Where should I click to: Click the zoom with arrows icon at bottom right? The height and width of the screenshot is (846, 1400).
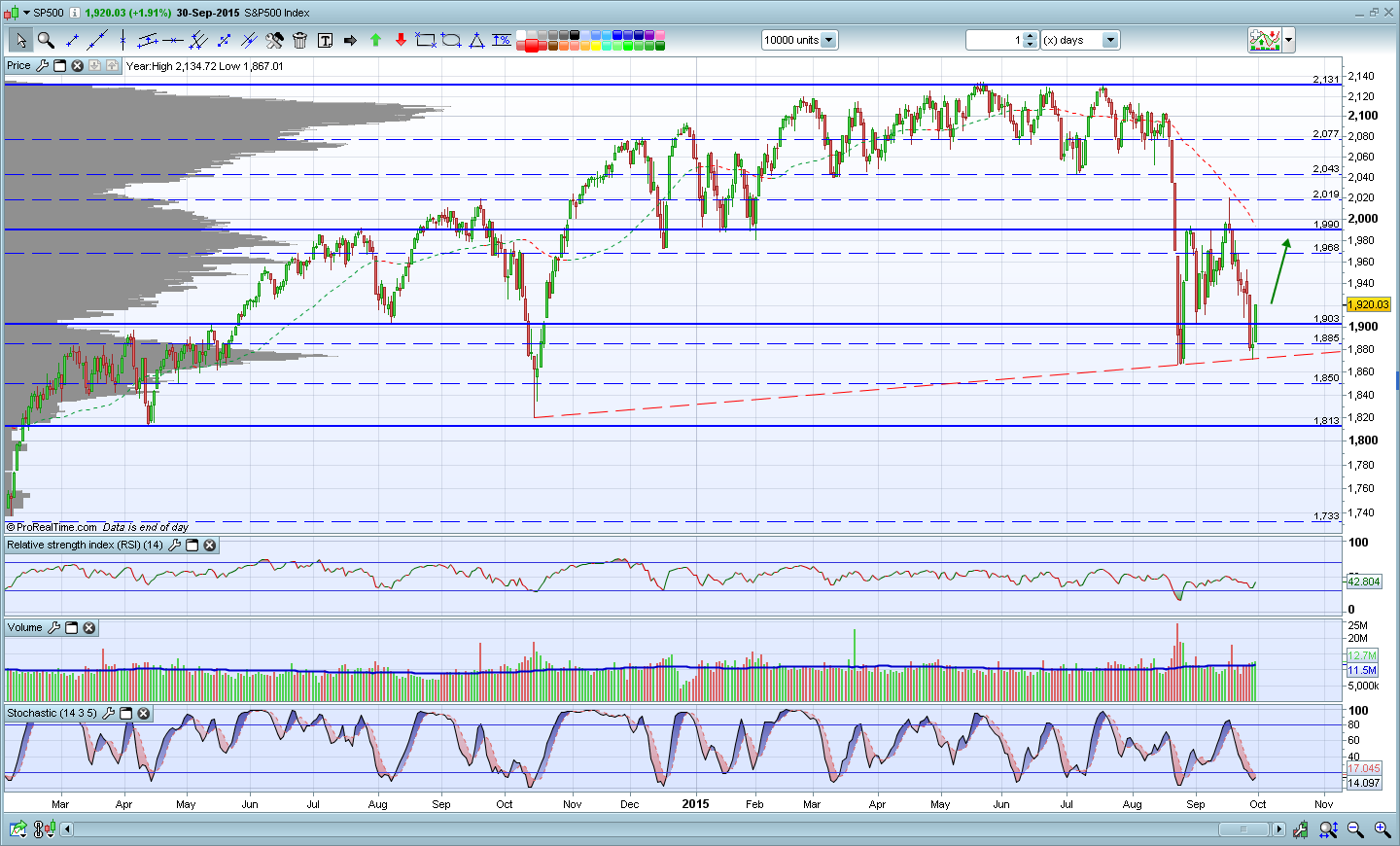click(x=1328, y=829)
